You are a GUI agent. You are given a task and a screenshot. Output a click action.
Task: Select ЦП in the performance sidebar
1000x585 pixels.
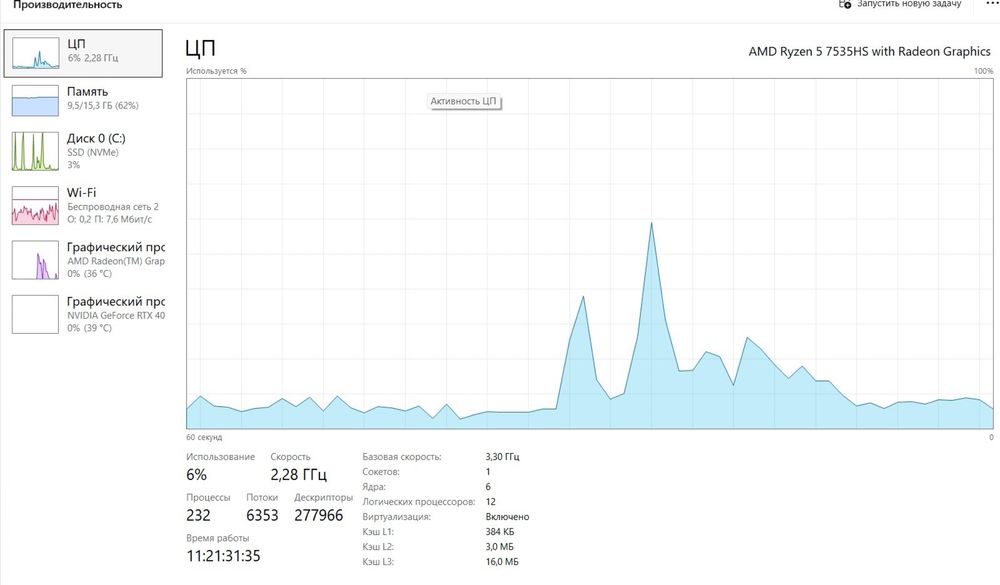pyautogui.click(x=83, y=53)
